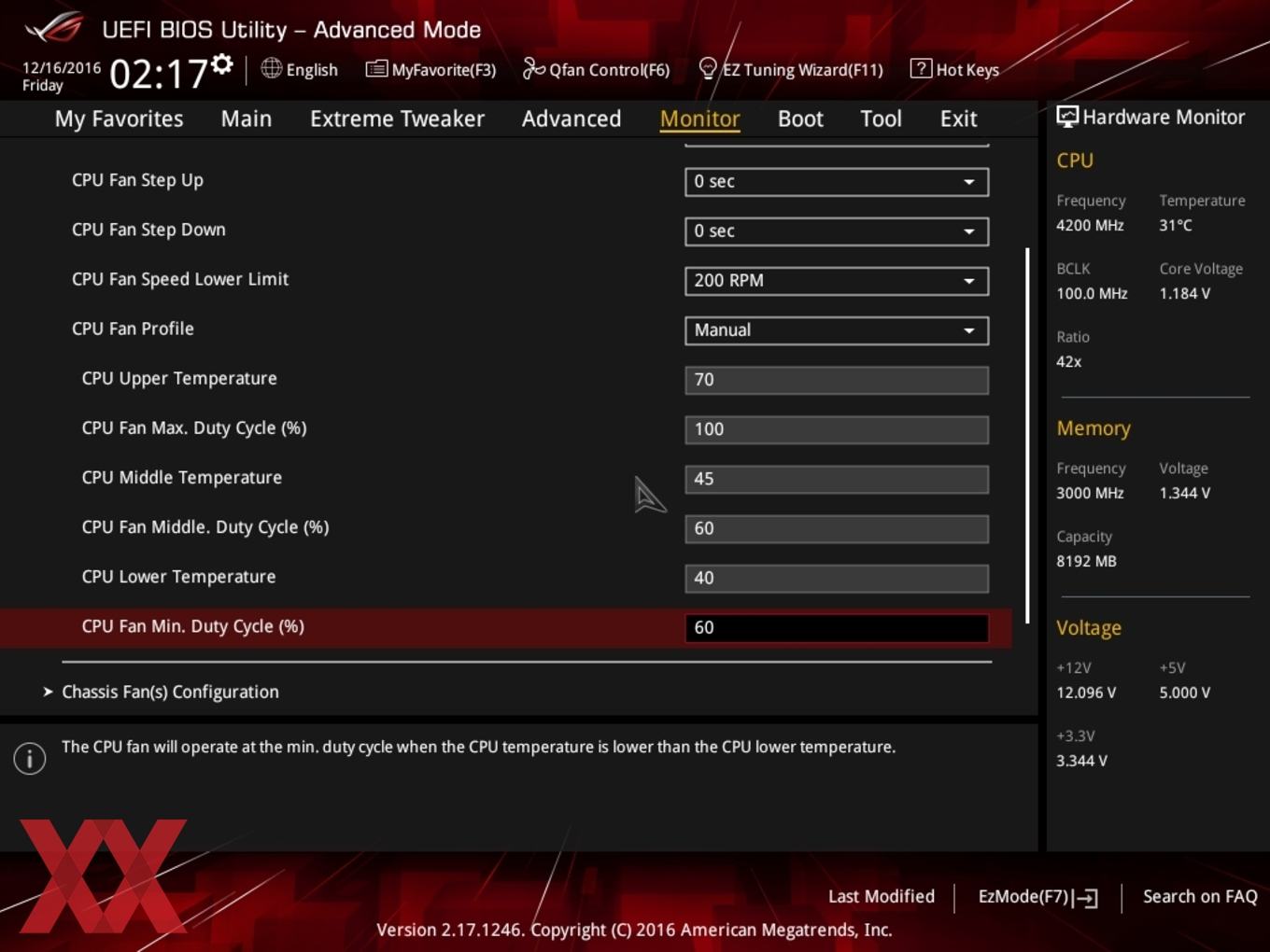This screenshot has width=1270, height=952.
Task: Open the Advanced tab
Action: [x=571, y=119]
